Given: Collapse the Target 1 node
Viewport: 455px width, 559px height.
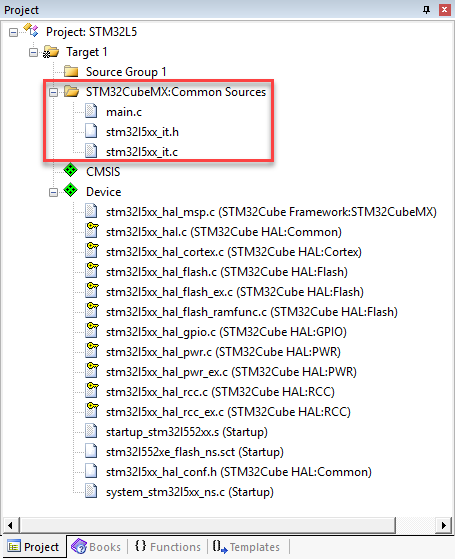Looking at the screenshot, I should click(34, 52).
